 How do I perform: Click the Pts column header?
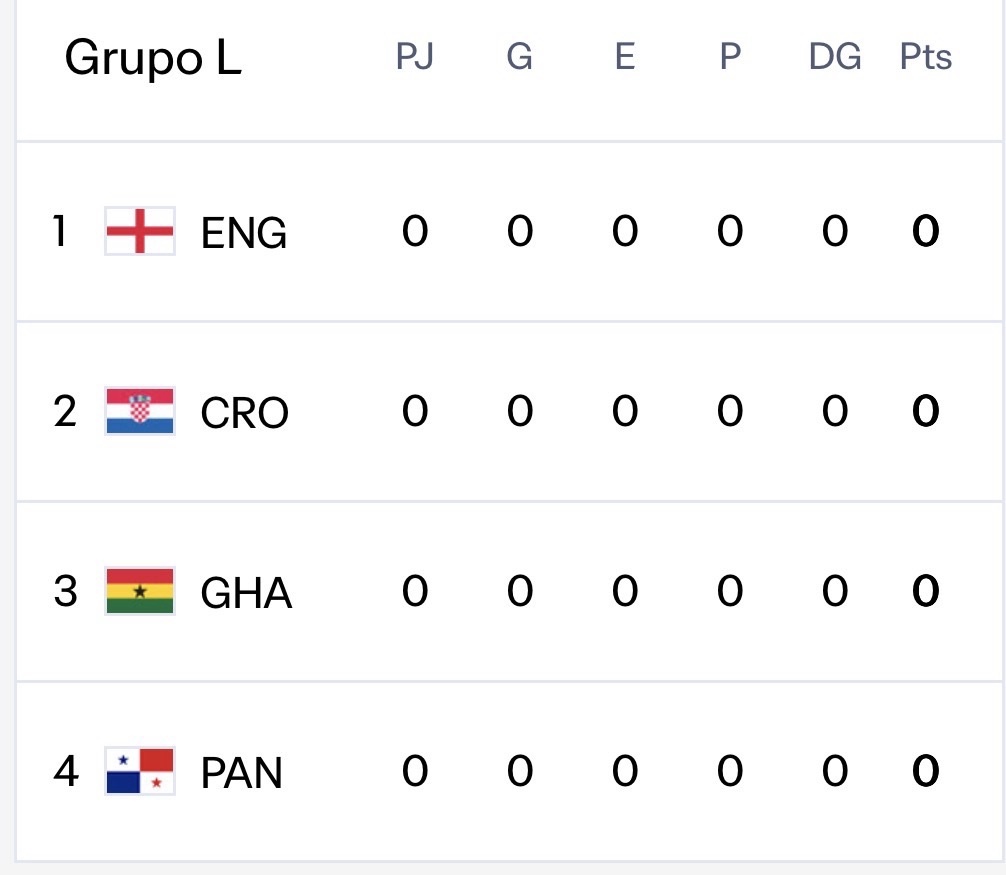(x=925, y=58)
